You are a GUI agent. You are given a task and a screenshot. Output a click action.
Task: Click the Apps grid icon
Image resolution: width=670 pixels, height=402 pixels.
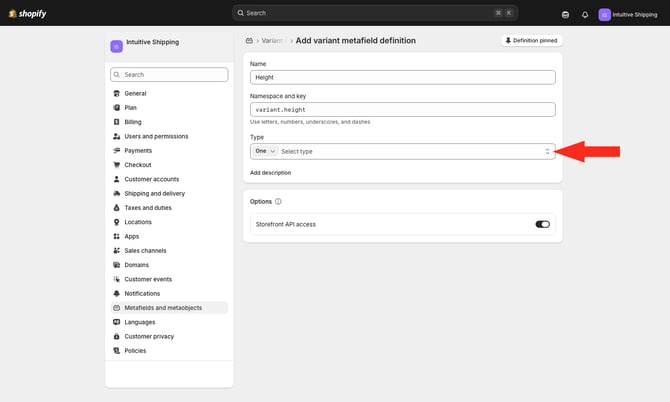(x=116, y=237)
